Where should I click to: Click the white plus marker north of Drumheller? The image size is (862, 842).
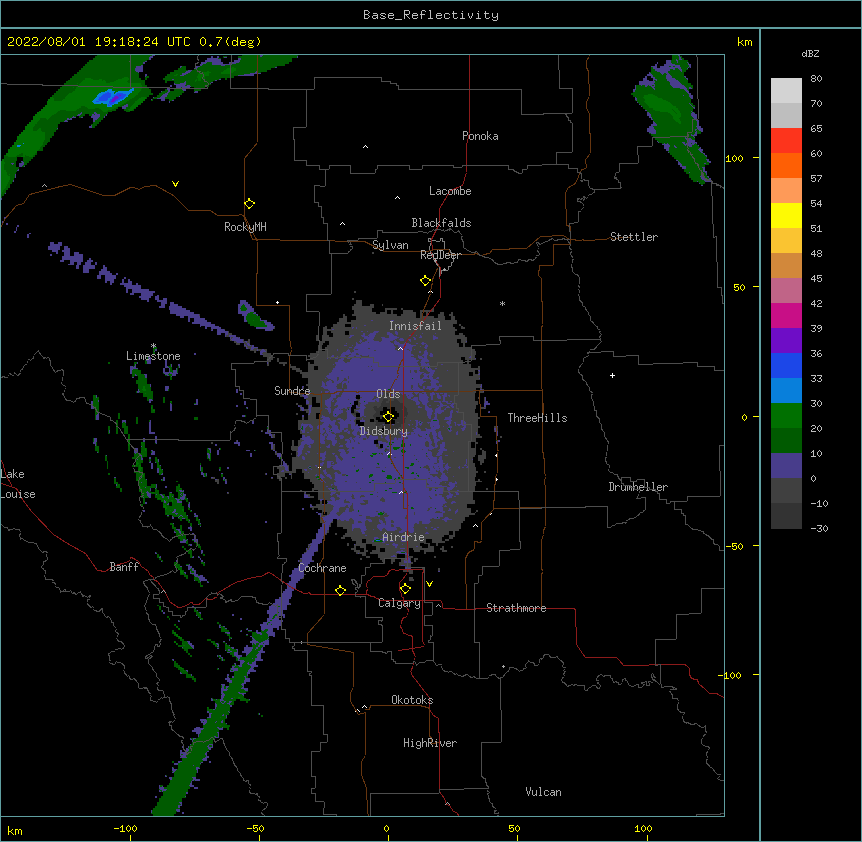(612, 375)
